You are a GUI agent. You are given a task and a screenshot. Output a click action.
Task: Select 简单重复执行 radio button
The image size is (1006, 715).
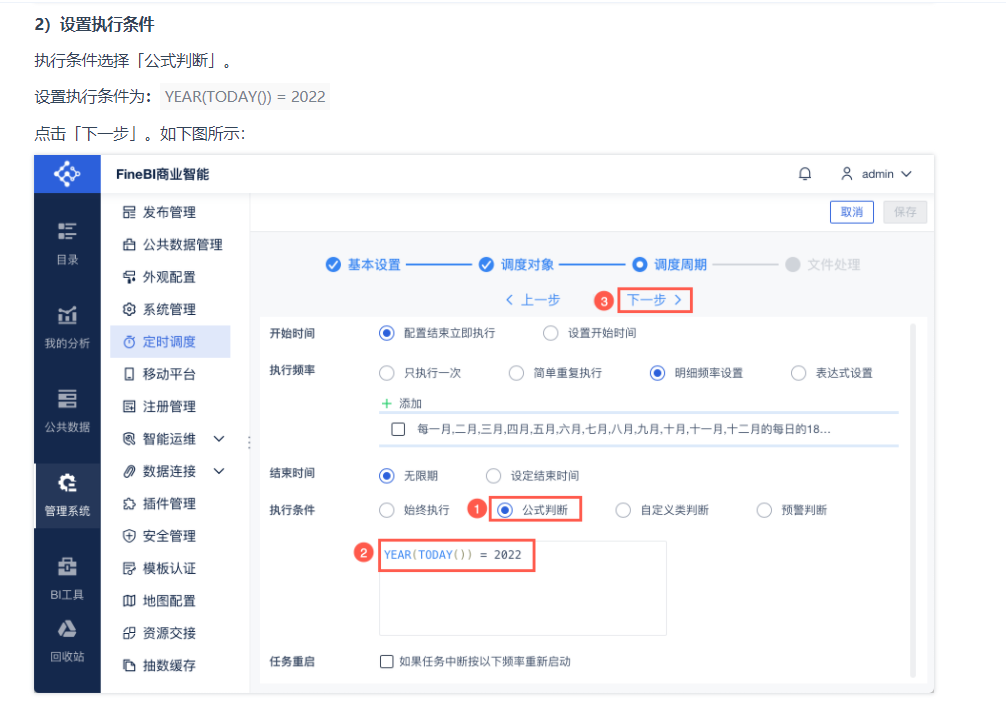coord(516,373)
